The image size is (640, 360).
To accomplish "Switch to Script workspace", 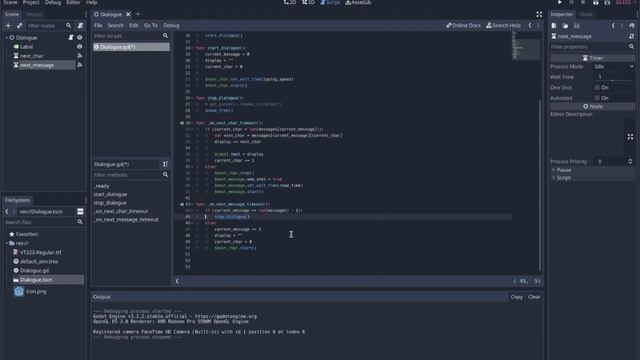I will tap(330, 2).
